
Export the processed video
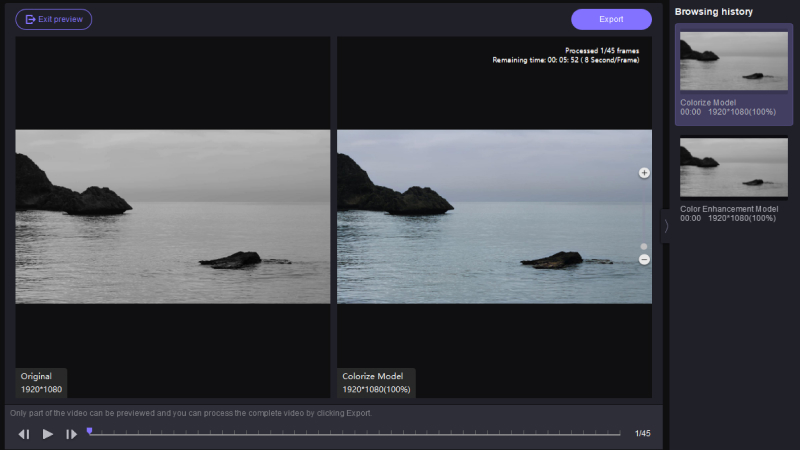[x=611, y=19]
